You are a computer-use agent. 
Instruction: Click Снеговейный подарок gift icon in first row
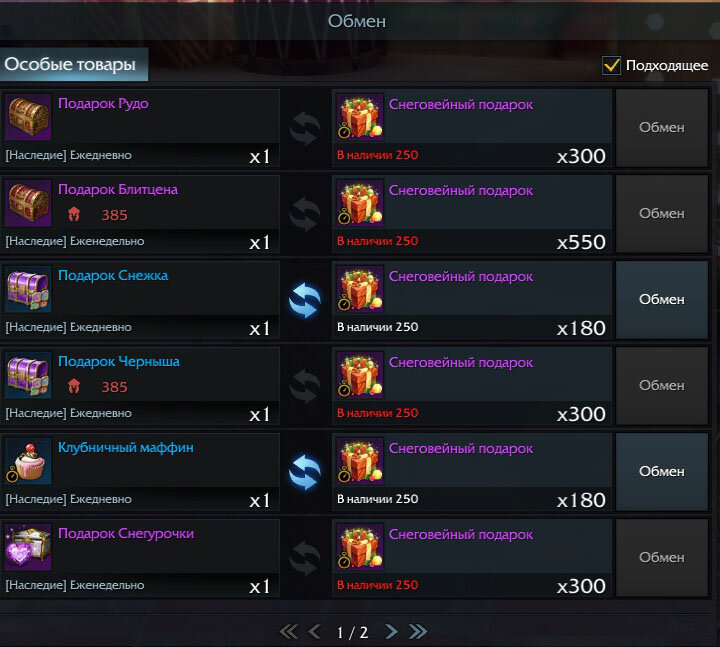pos(360,117)
